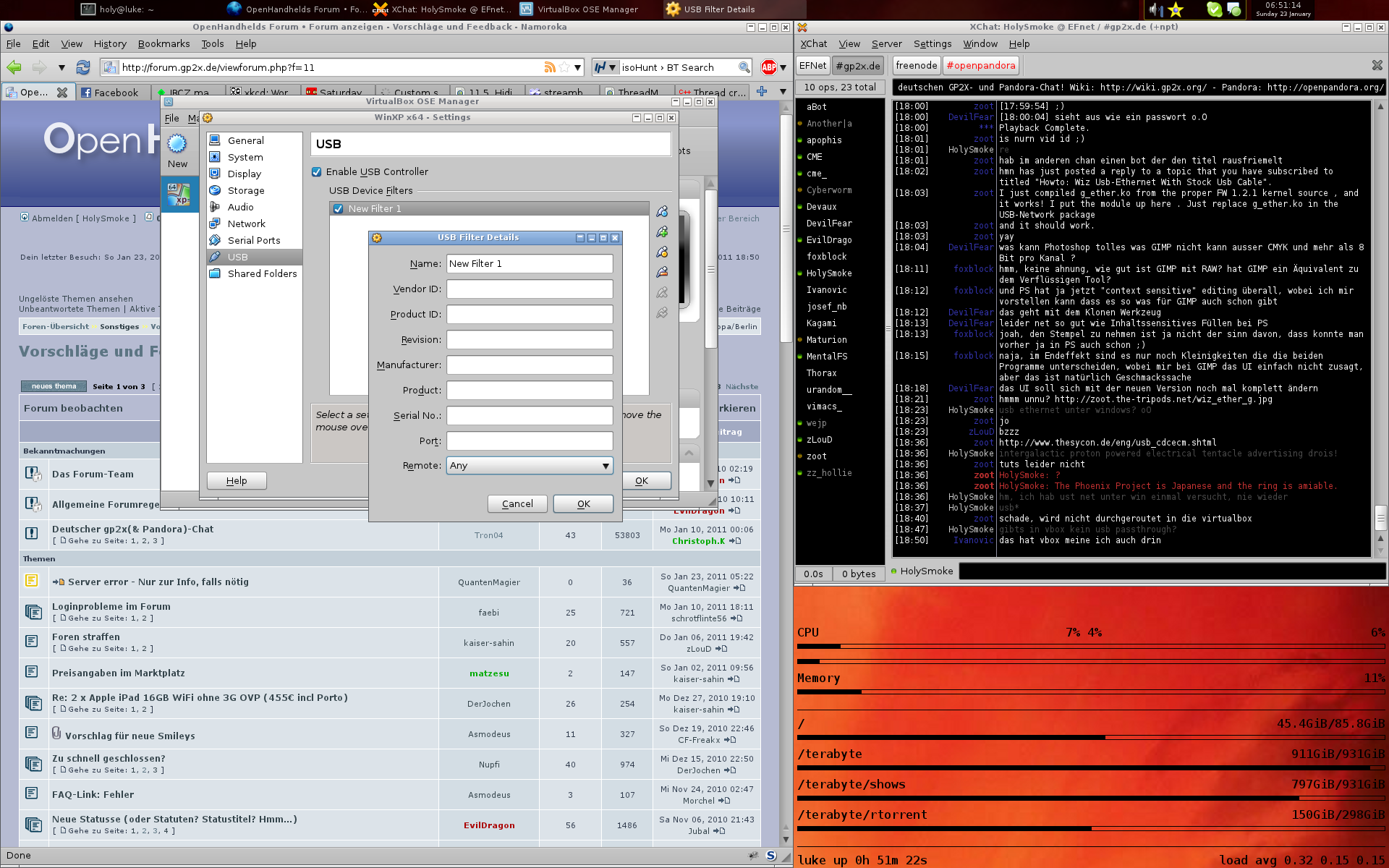Select Serial Ports settings category
The image size is (1389, 868).
tap(254, 240)
